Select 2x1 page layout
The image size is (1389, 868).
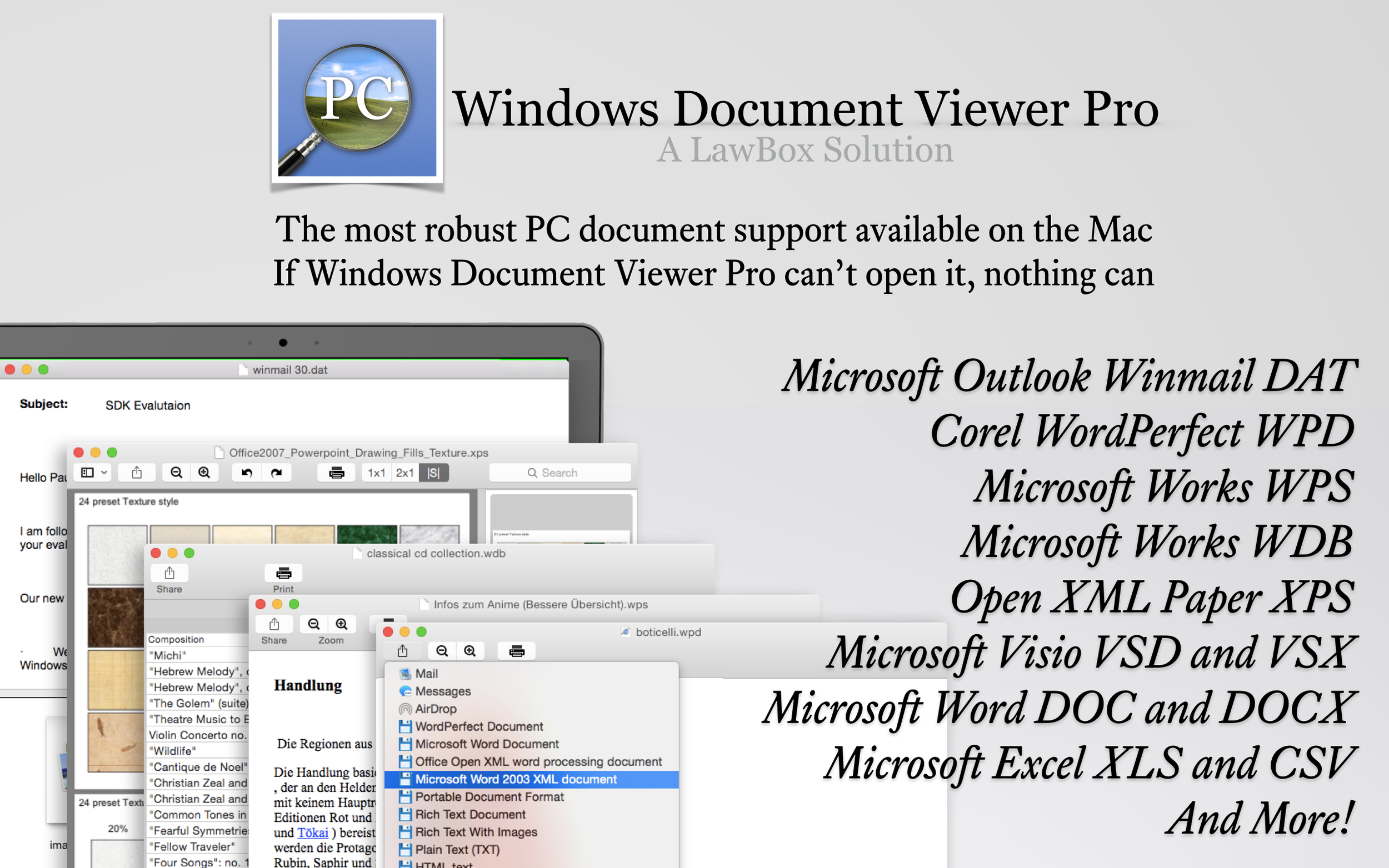pyautogui.click(x=405, y=473)
